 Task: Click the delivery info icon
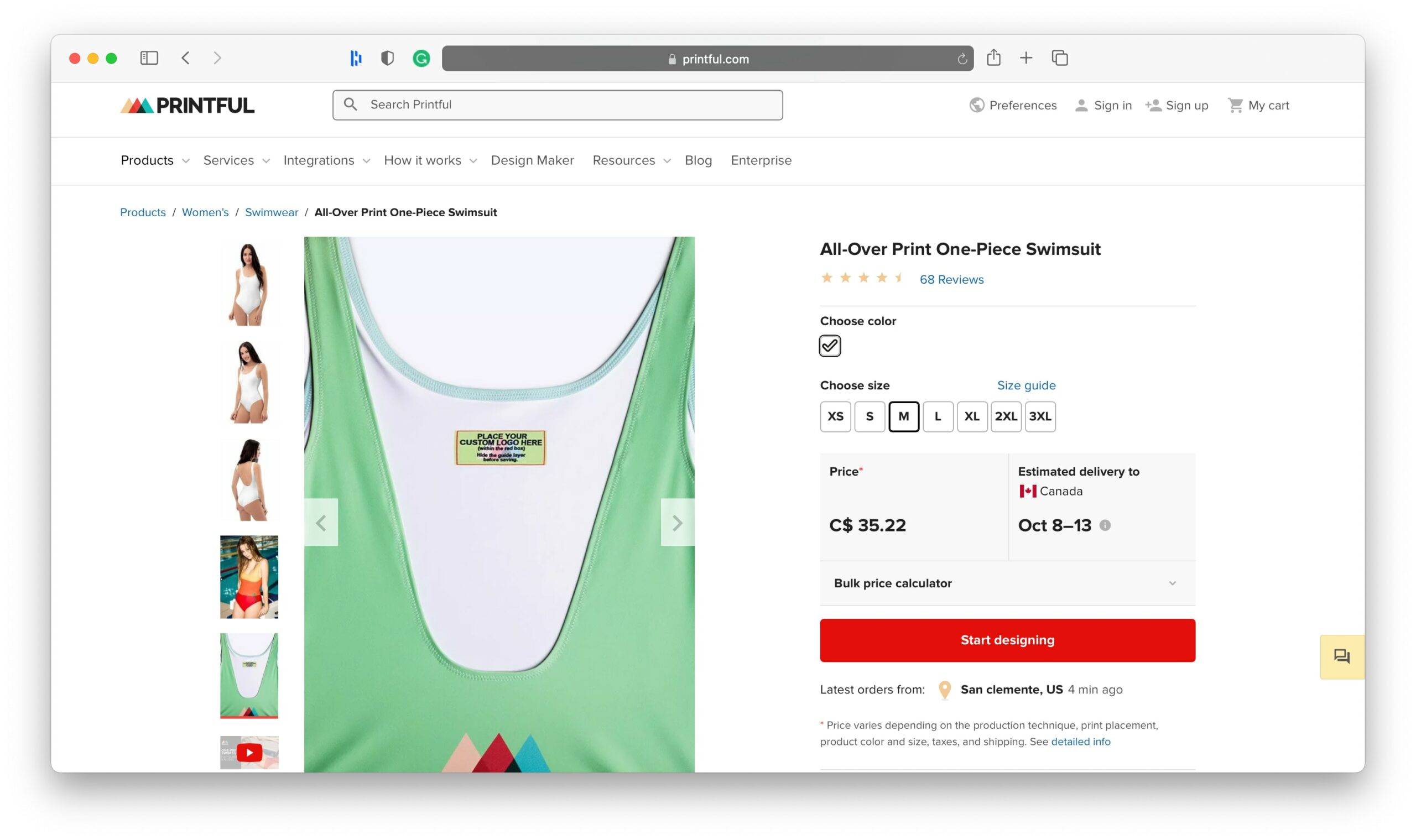[1105, 525]
